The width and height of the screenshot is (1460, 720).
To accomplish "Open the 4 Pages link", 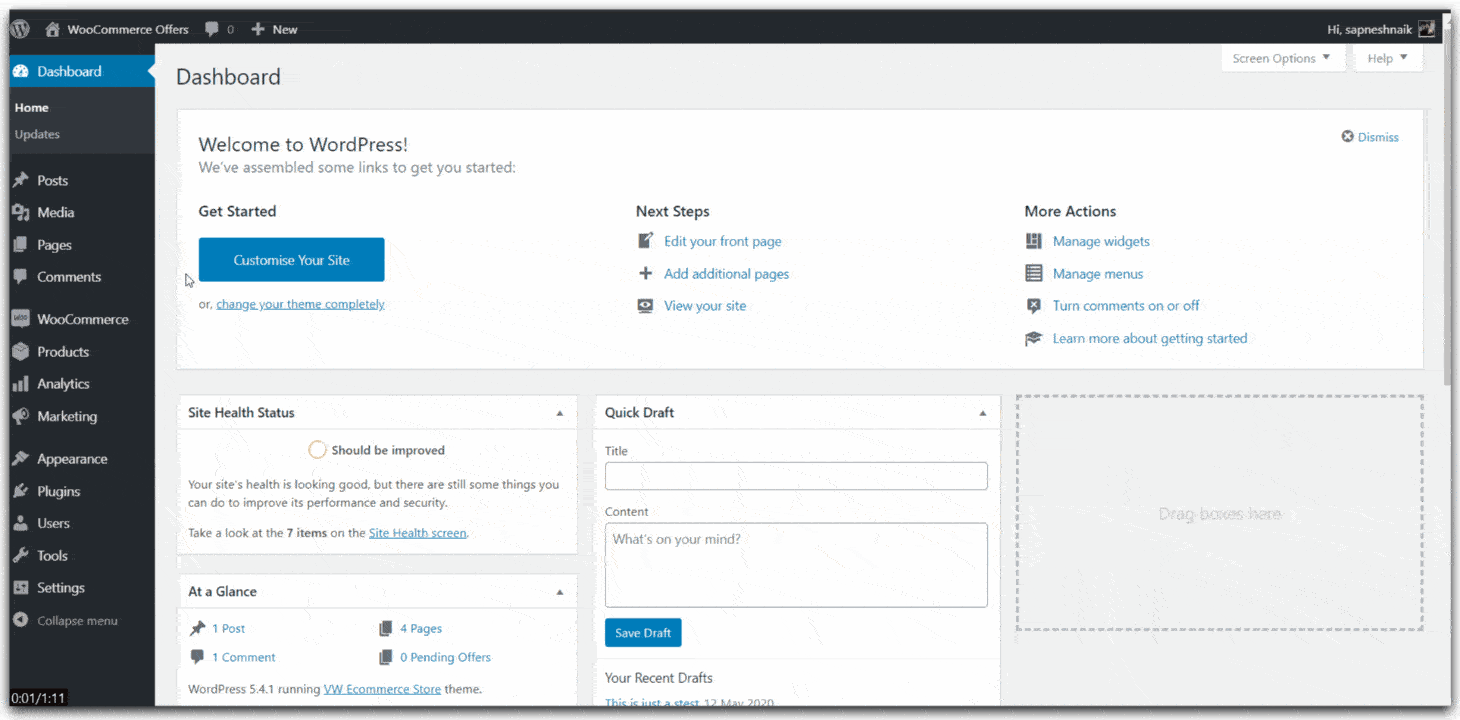I will click(420, 628).
